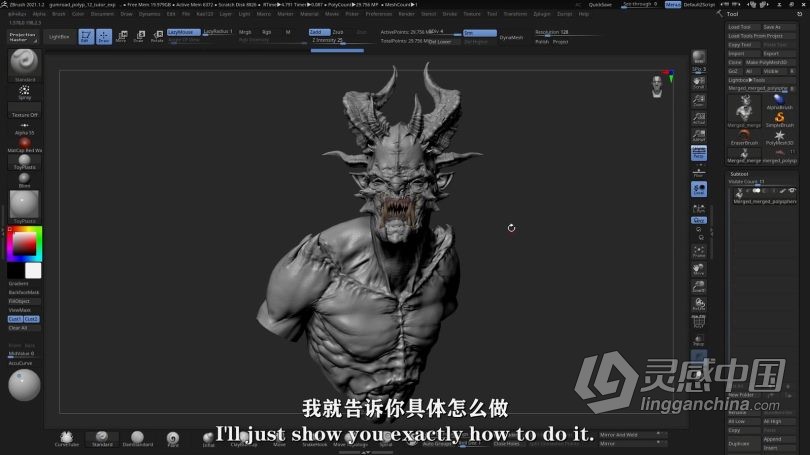
Task: Select the Standard brush in bottom shelf
Action: point(102,438)
